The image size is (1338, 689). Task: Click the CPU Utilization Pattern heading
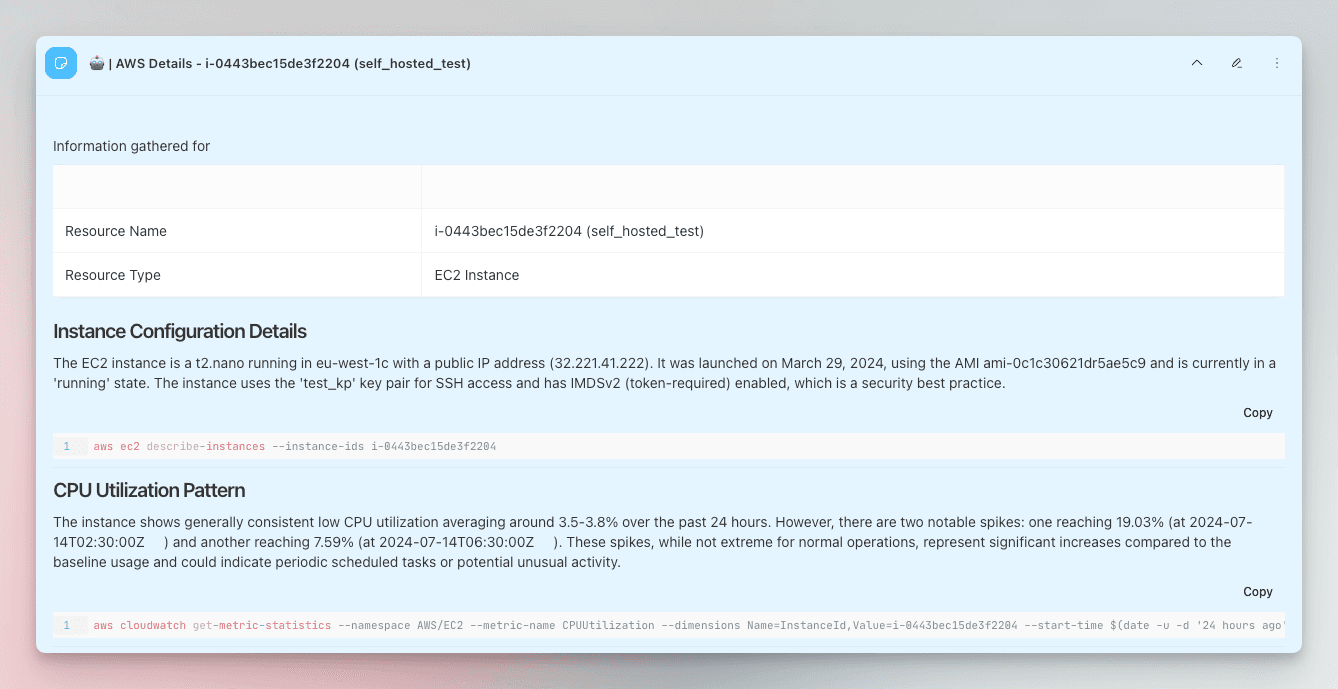(x=149, y=490)
